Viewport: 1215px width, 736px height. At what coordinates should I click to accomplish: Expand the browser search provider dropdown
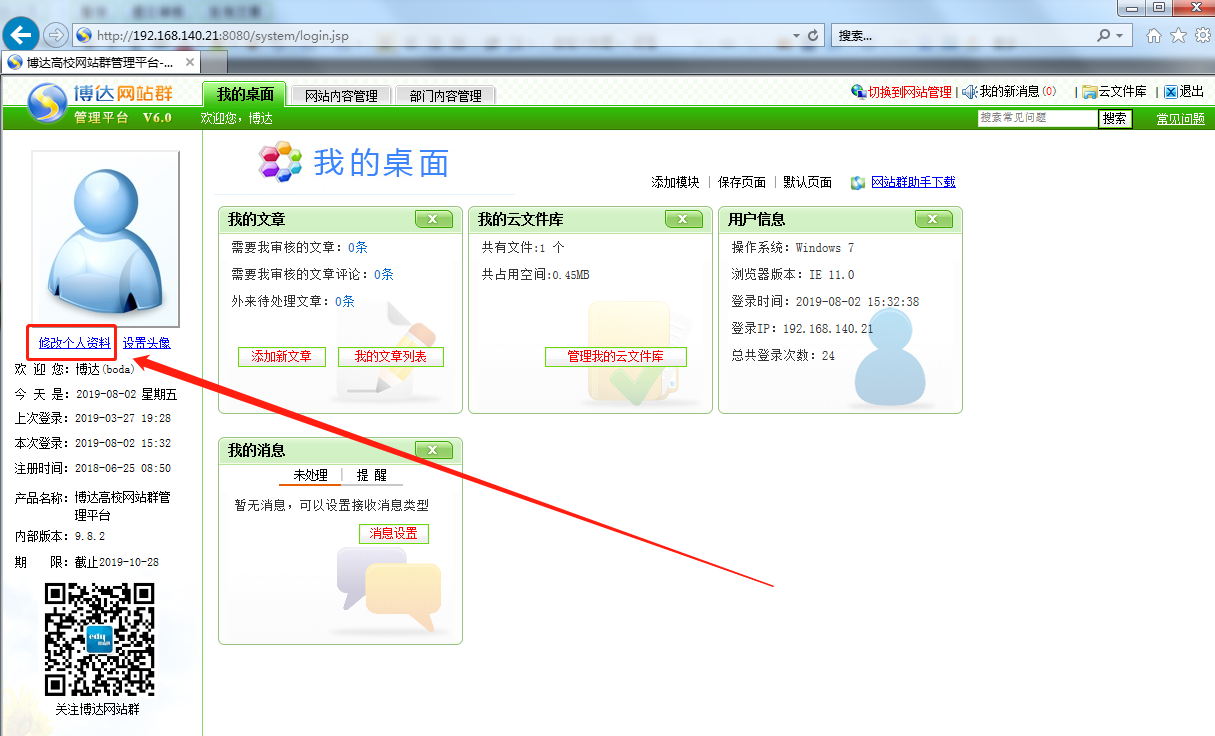tap(1119, 35)
